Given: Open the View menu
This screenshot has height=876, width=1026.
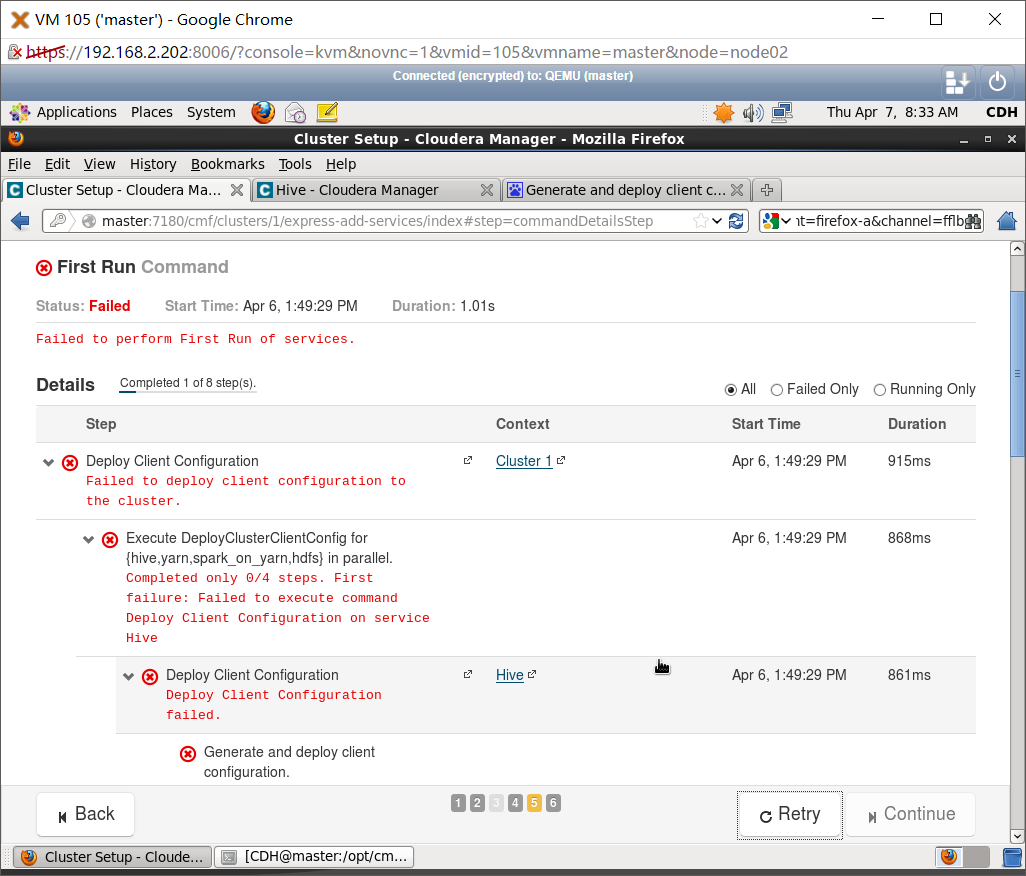Looking at the screenshot, I should [x=99, y=164].
